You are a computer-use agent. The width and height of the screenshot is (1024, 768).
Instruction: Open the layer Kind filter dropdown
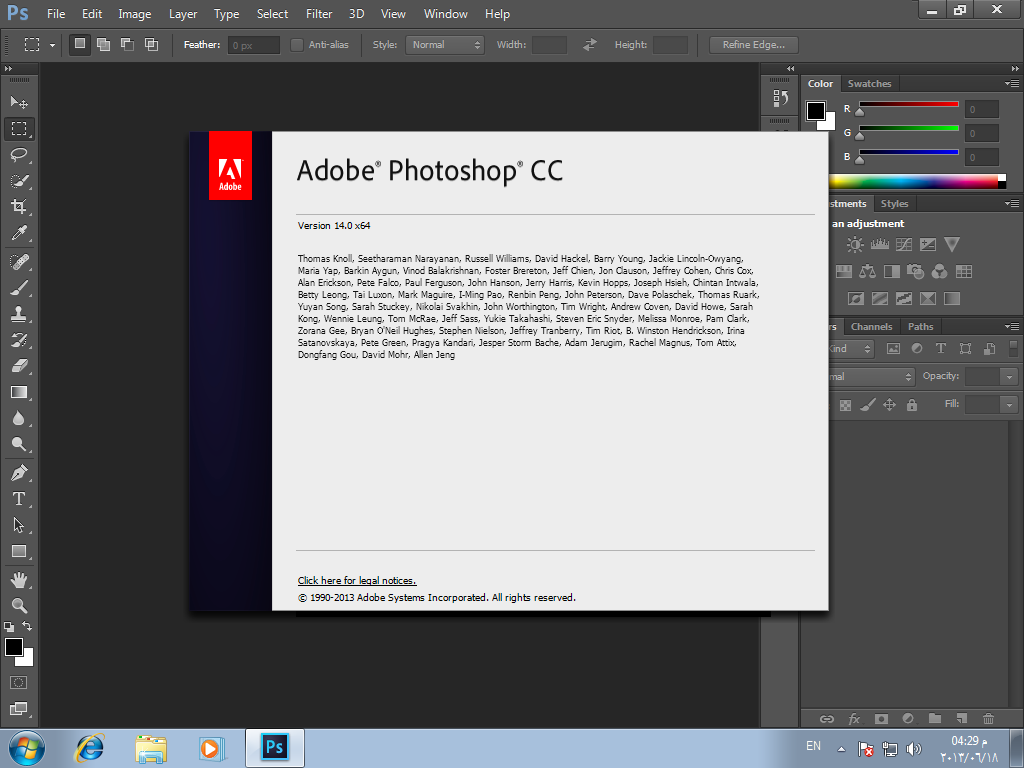(x=850, y=349)
